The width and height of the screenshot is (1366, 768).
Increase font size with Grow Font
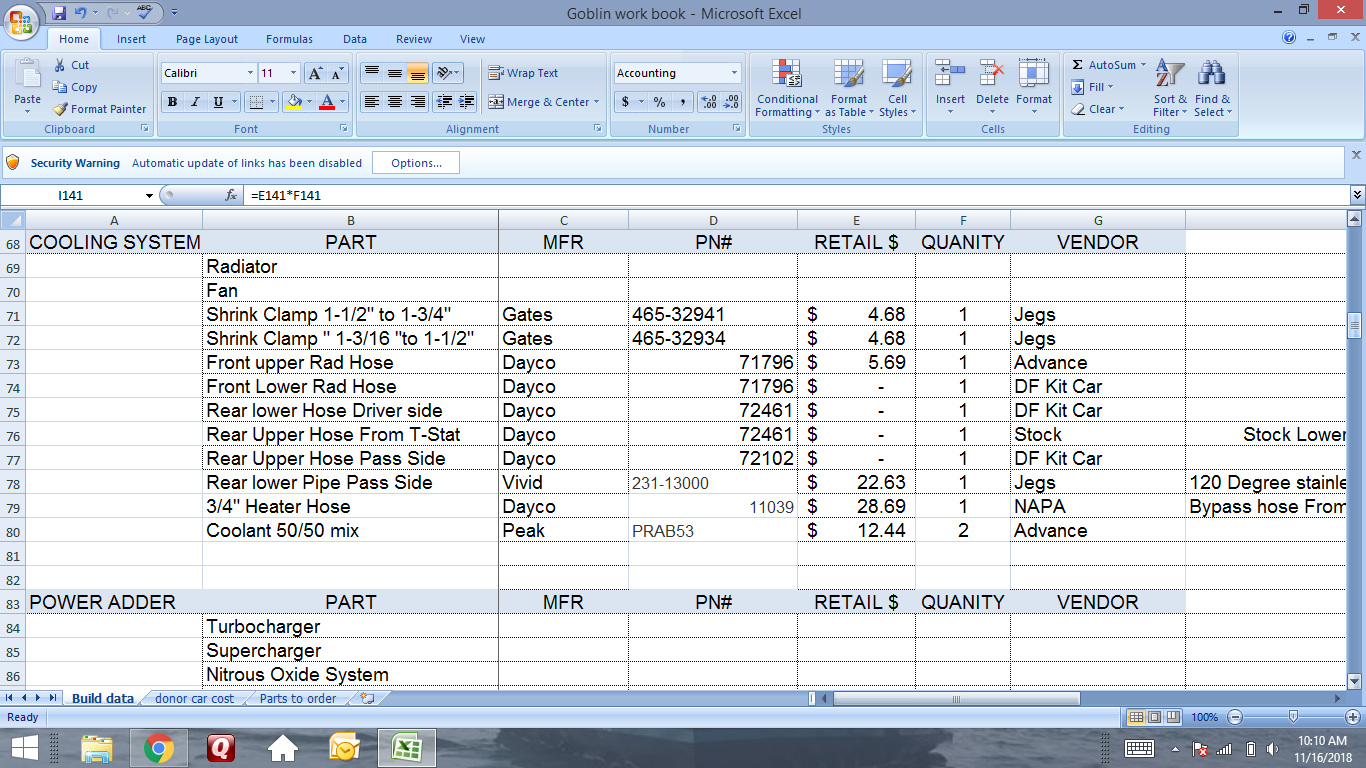pyautogui.click(x=314, y=73)
